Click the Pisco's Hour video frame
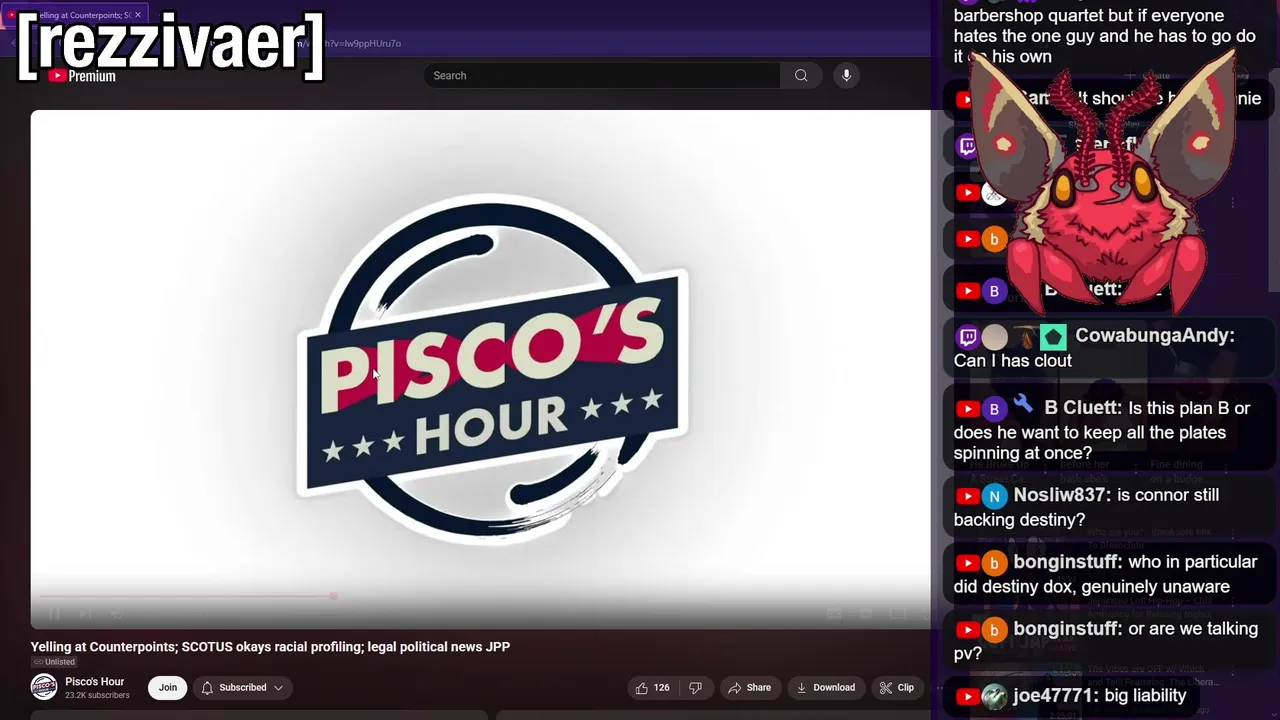Image resolution: width=1280 pixels, height=720 pixels. [x=480, y=368]
